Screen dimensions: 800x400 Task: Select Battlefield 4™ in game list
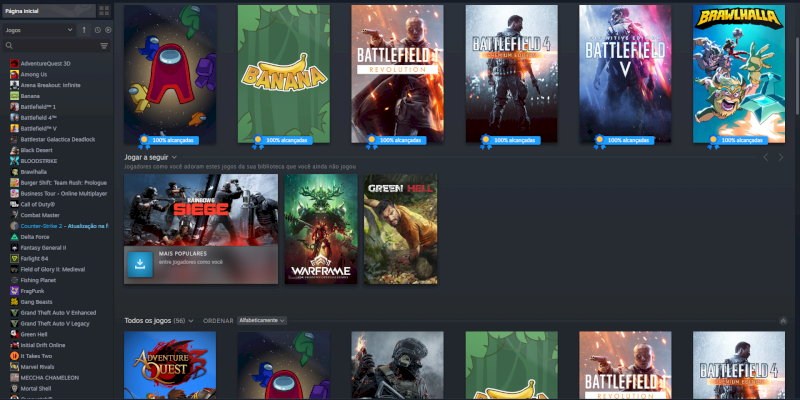39,117
